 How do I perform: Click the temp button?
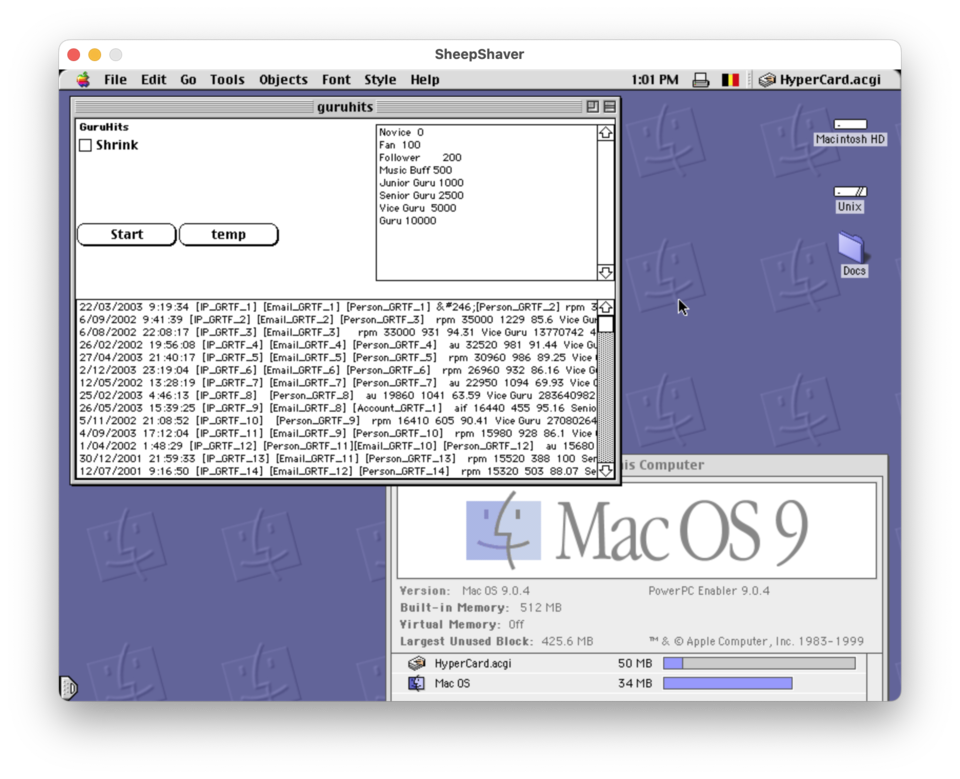pos(228,235)
